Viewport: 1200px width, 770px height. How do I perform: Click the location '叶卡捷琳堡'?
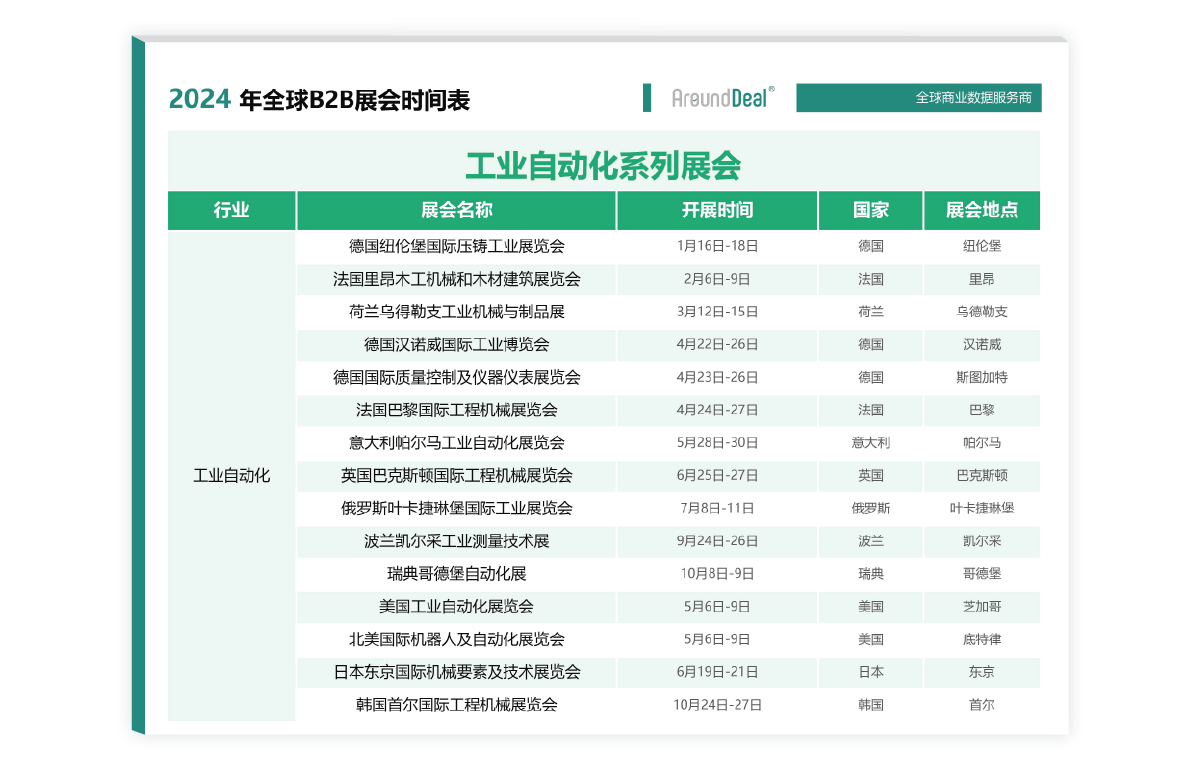(982, 508)
